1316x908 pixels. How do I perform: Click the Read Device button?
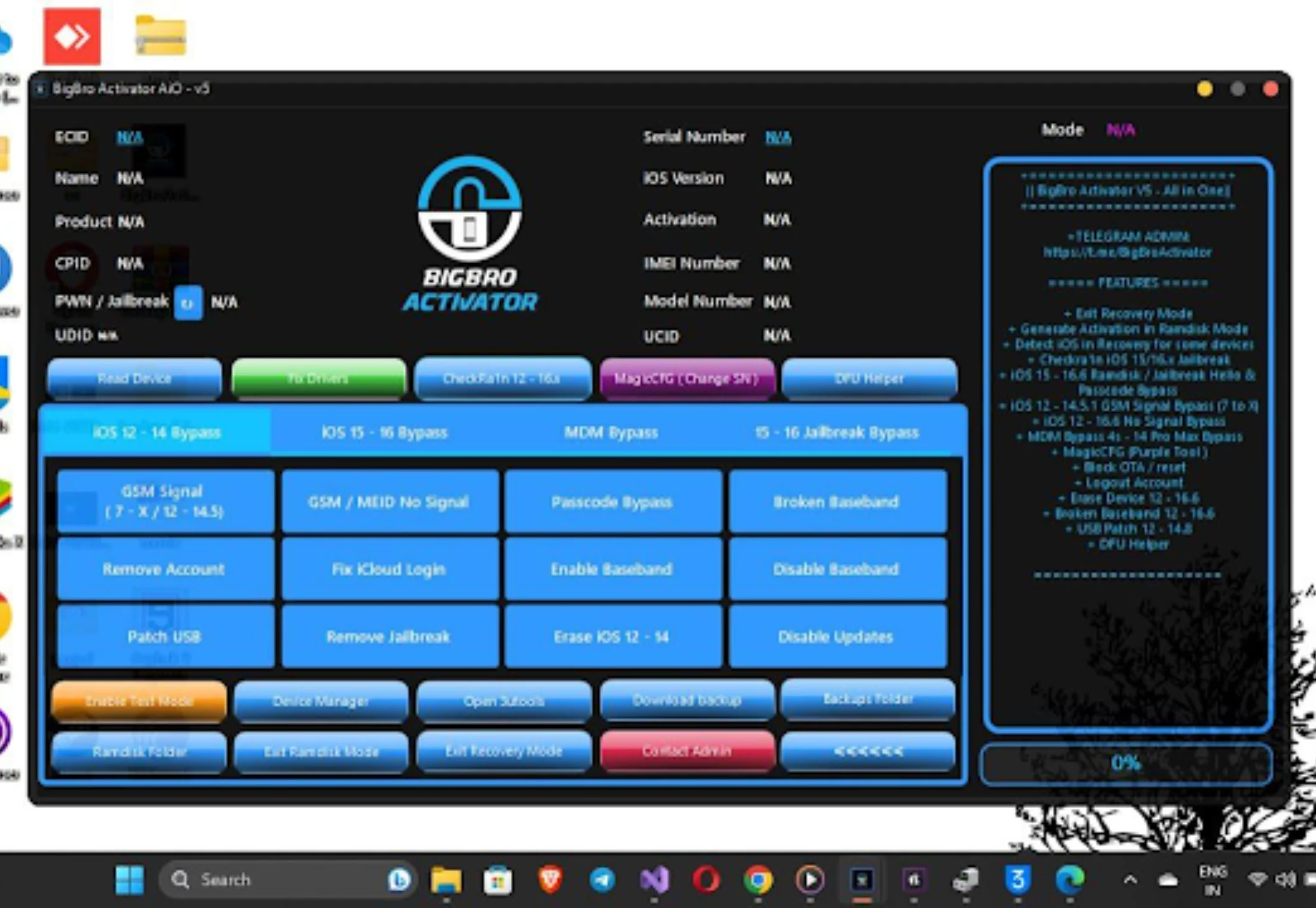click(134, 378)
